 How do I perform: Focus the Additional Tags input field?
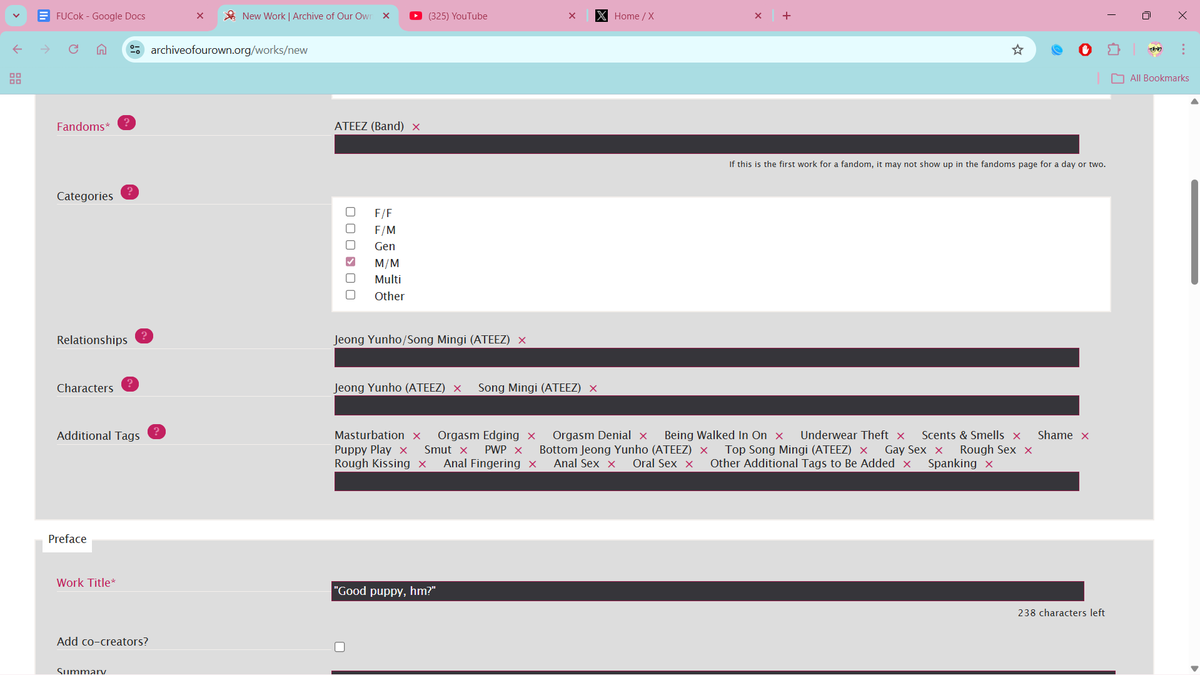707,481
